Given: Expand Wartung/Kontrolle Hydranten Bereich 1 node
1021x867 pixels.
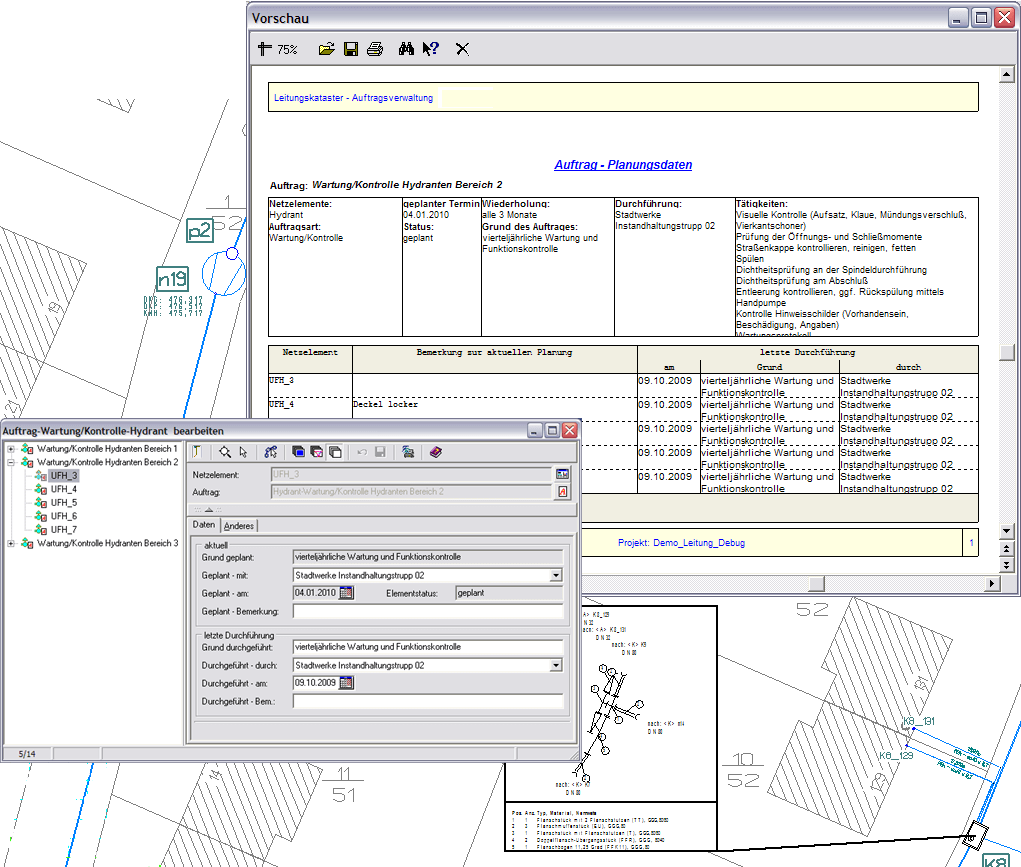Looking at the screenshot, I should [11, 449].
